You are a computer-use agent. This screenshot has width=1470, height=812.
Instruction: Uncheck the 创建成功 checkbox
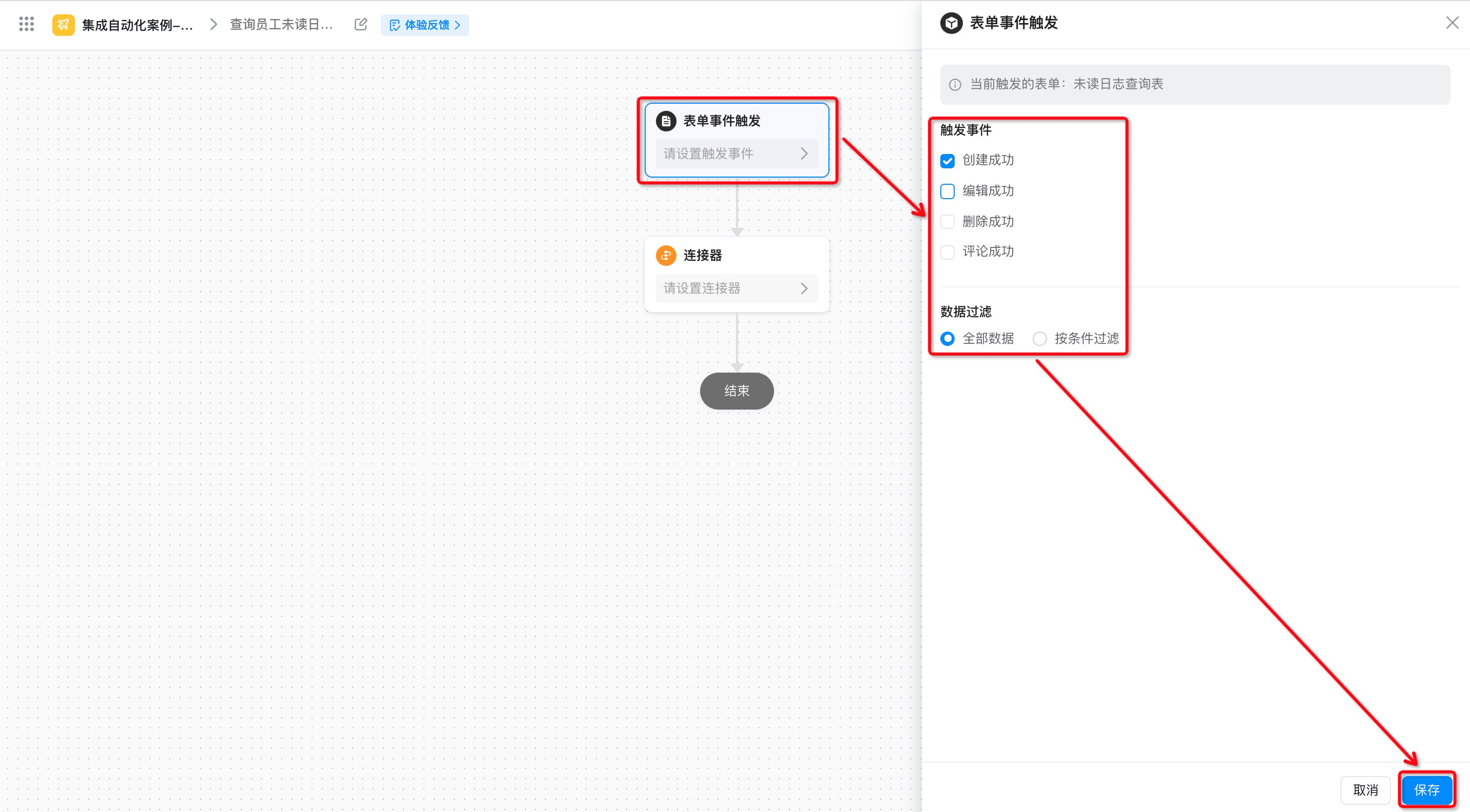[x=947, y=161]
